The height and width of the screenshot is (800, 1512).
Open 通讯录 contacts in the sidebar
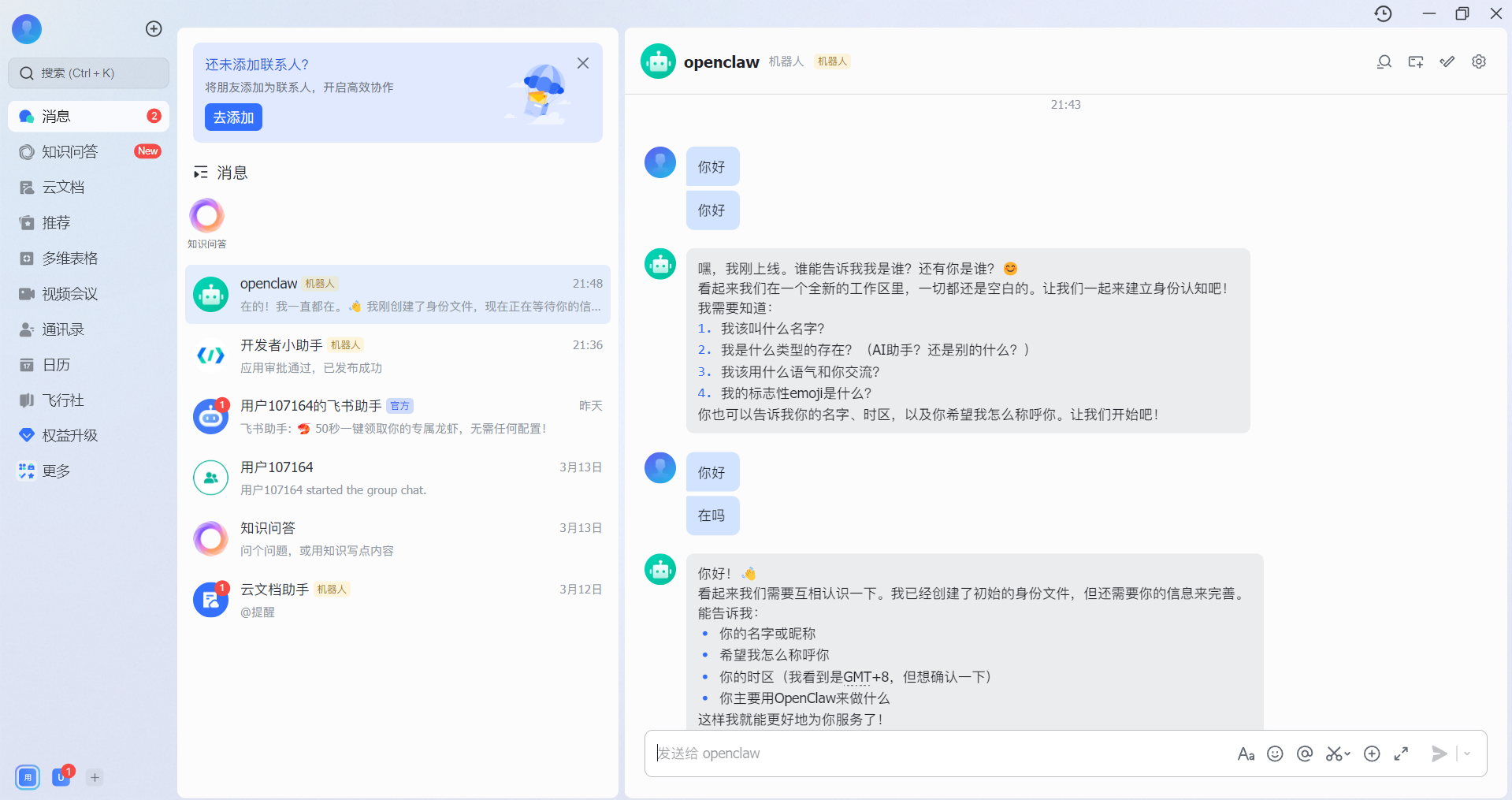(89, 329)
